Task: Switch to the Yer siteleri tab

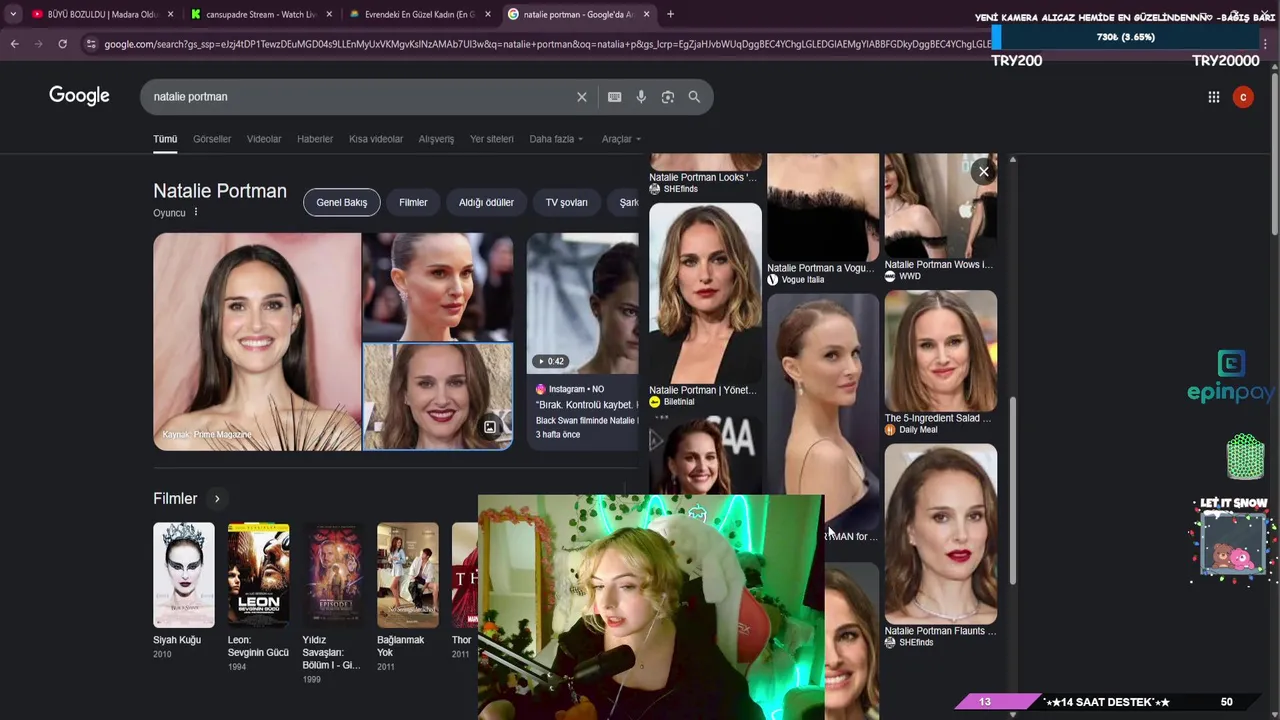Action: click(492, 139)
